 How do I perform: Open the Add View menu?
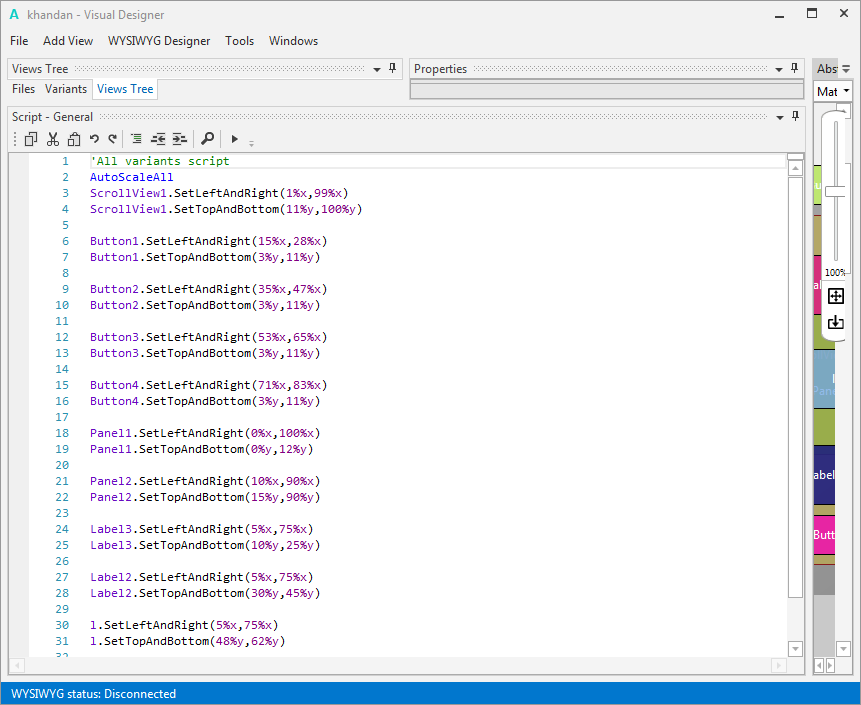(x=68, y=41)
